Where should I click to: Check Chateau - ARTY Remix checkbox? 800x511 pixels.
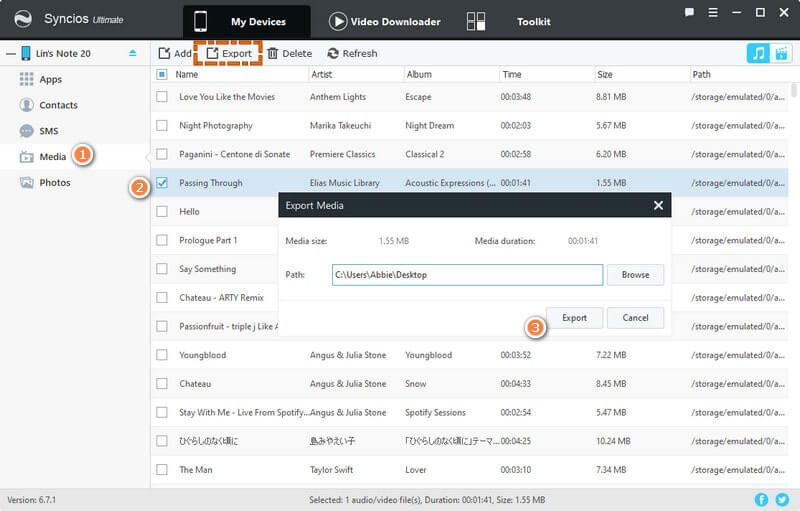coord(162,297)
